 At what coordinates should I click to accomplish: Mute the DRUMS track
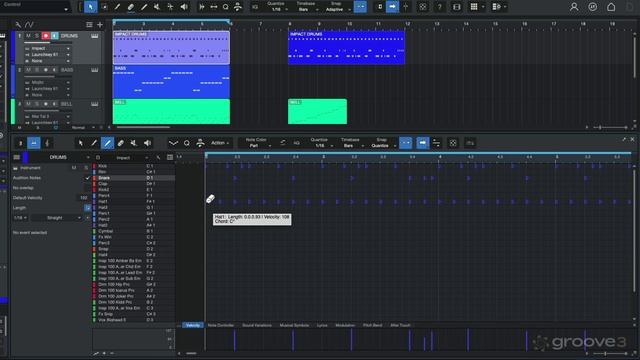pyautogui.click(x=28, y=36)
